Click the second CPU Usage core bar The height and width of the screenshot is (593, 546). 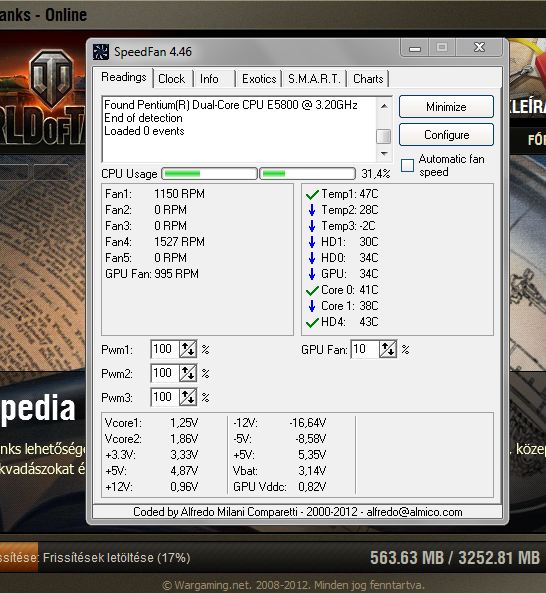[307, 174]
